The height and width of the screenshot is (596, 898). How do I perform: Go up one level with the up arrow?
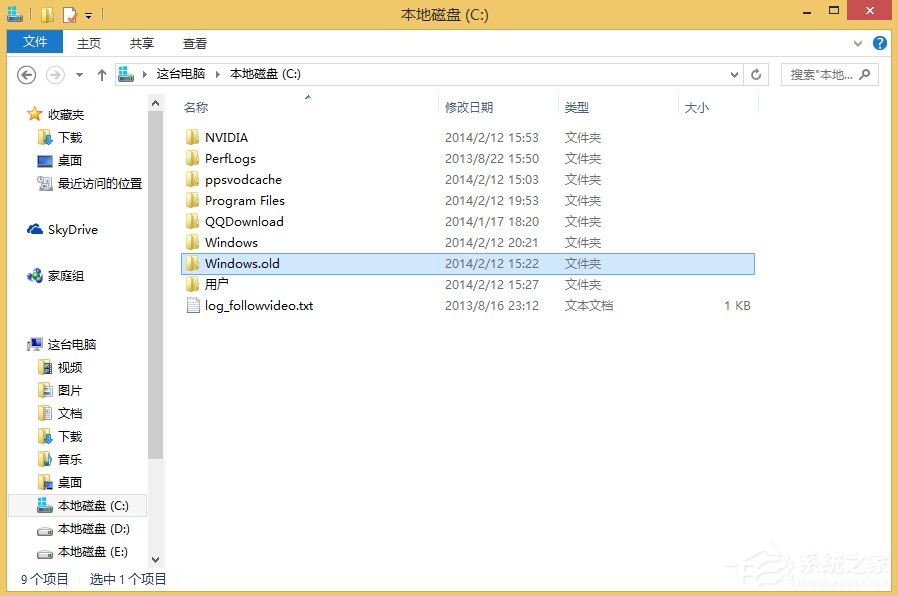point(101,73)
